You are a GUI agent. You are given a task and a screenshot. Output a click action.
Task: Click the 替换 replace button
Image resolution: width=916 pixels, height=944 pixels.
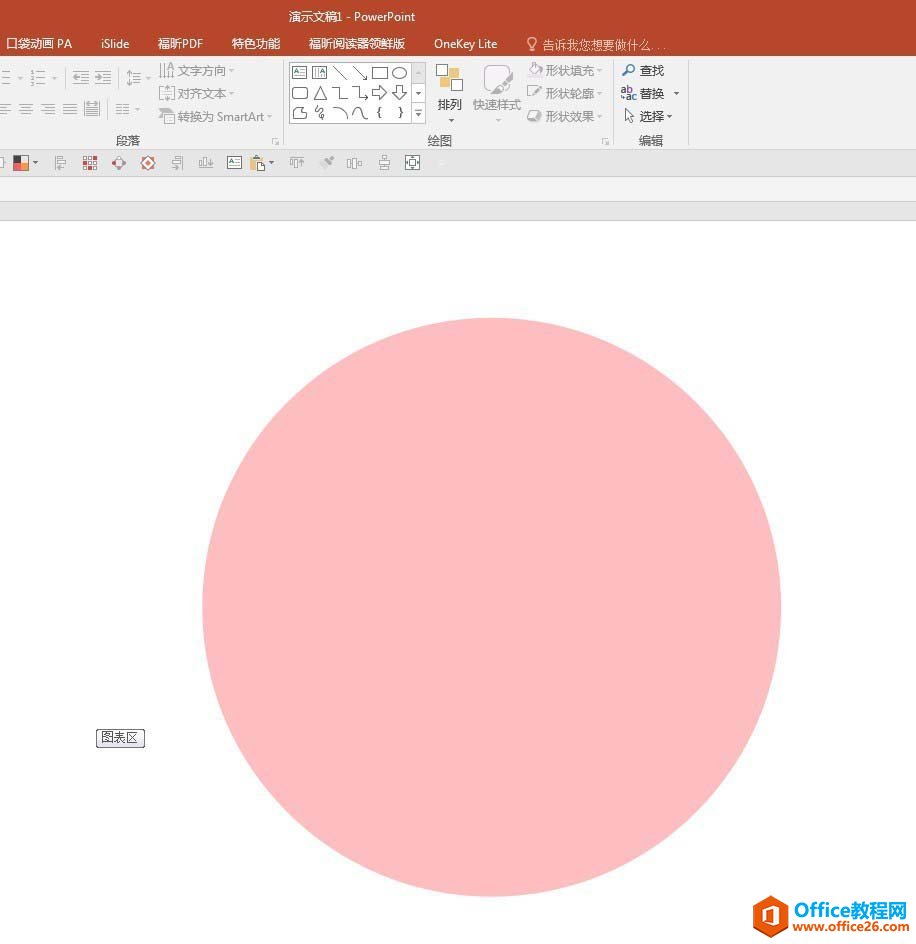(x=643, y=93)
